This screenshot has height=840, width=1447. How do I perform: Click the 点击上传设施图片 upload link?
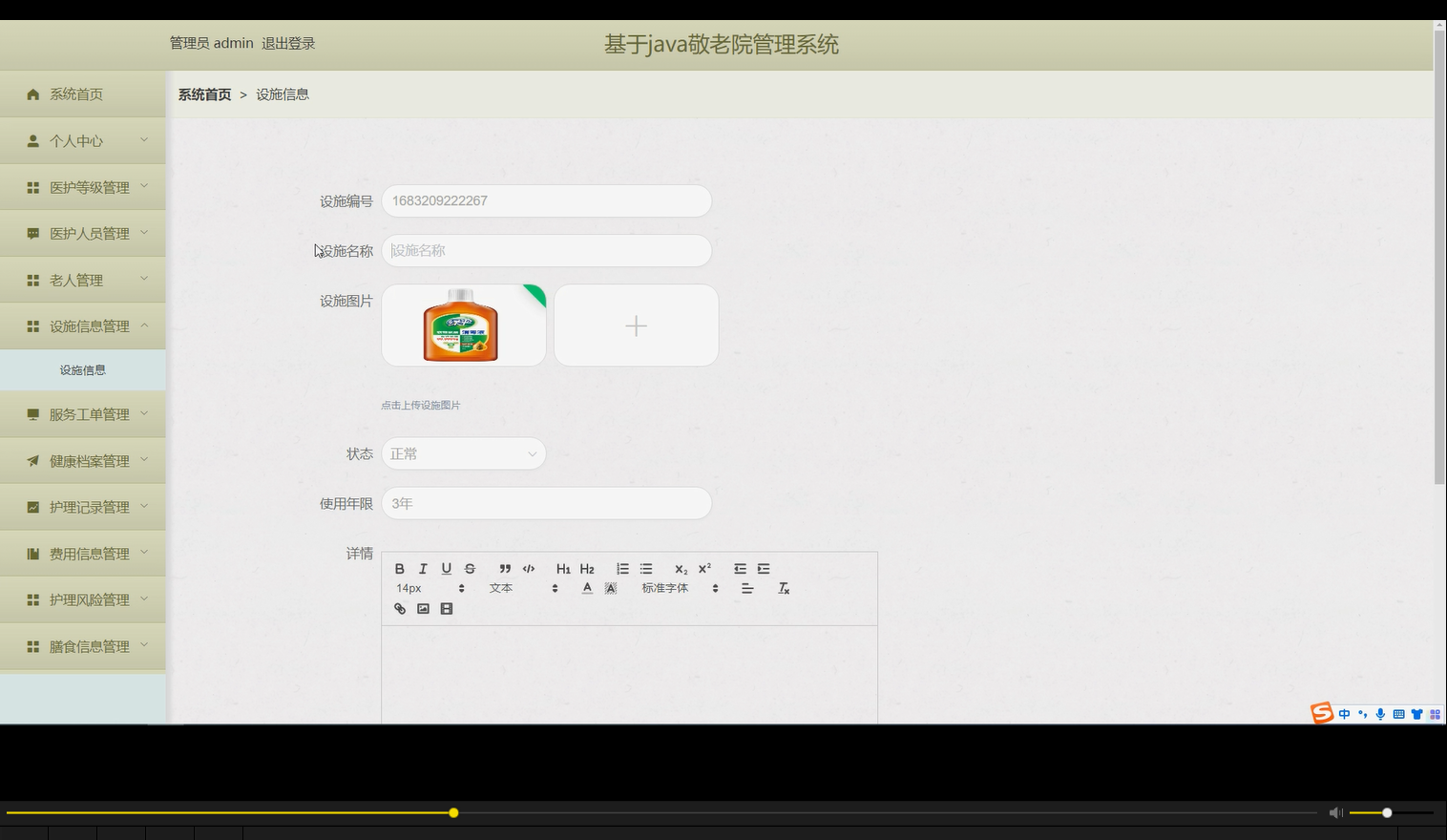pyautogui.click(x=420, y=405)
